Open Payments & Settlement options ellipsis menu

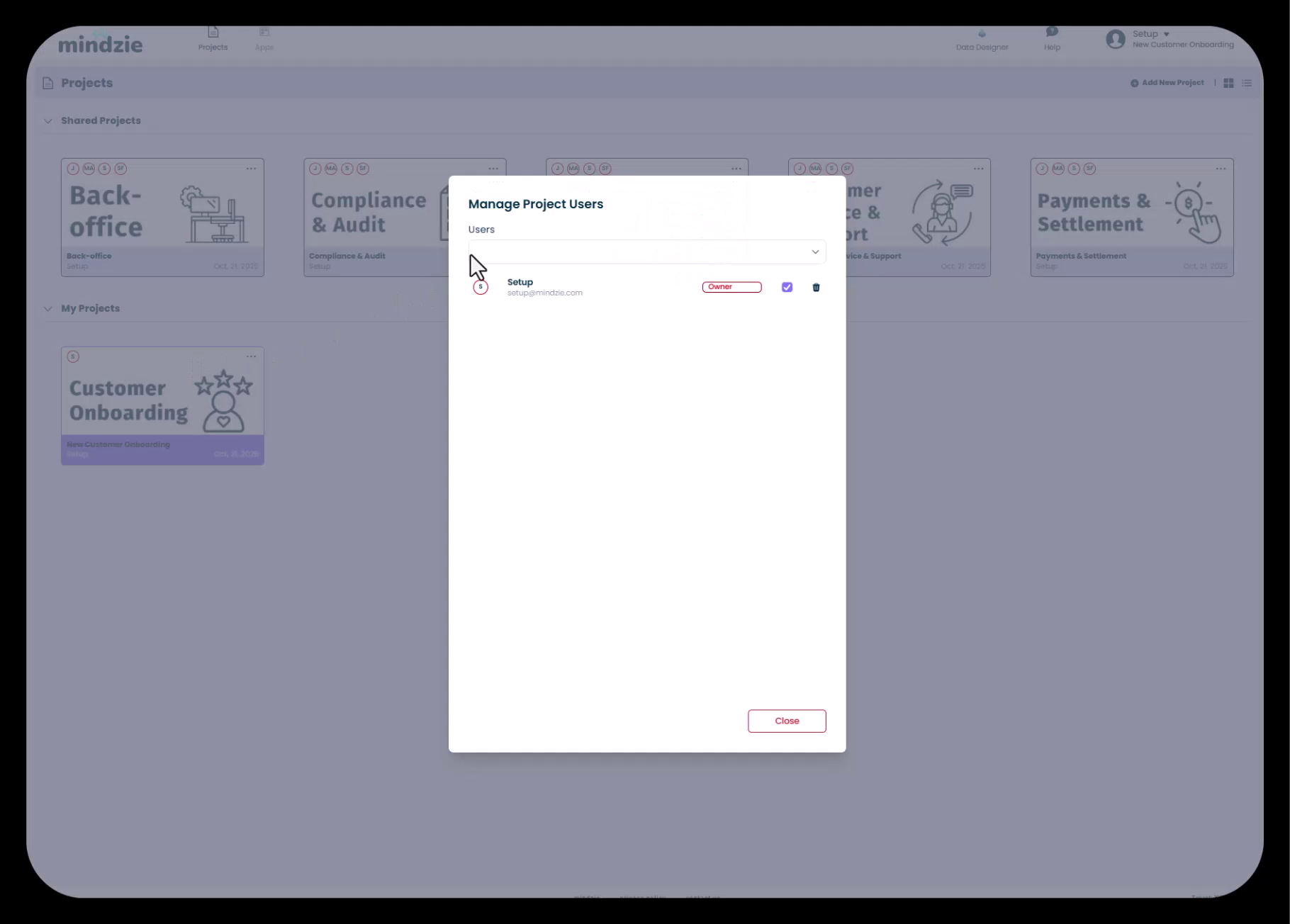point(1221,169)
